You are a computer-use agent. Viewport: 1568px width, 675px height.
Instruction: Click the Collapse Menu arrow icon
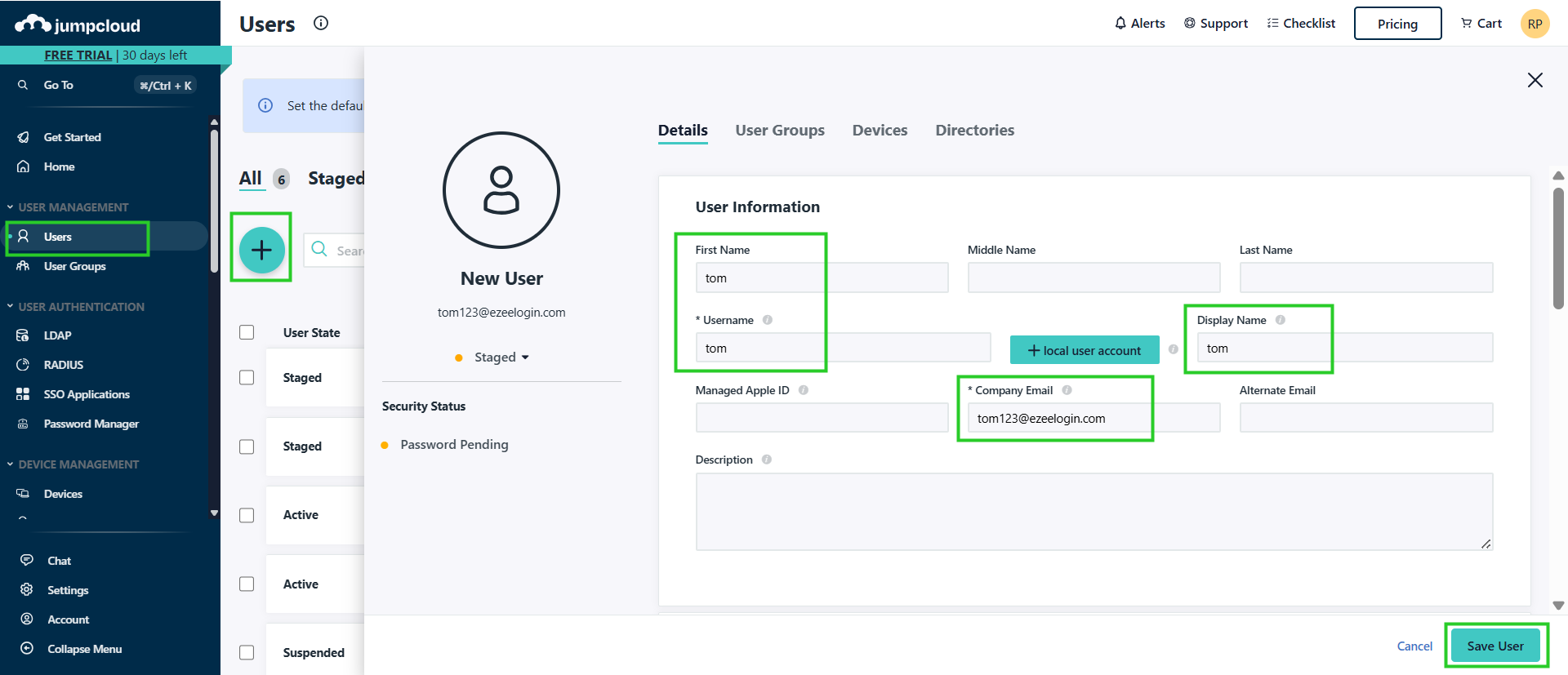point(27,649)
